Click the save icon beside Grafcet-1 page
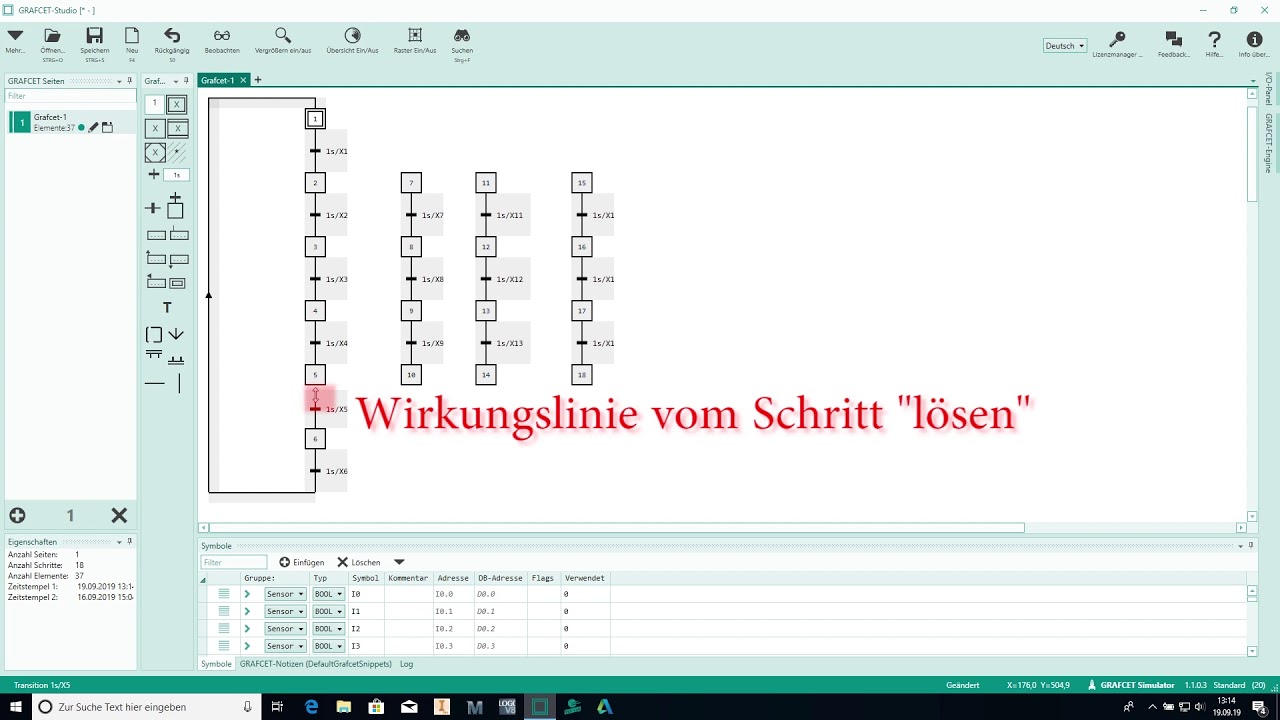The width and height of the screenshot is (1280, 720). [x=107, y=127]
